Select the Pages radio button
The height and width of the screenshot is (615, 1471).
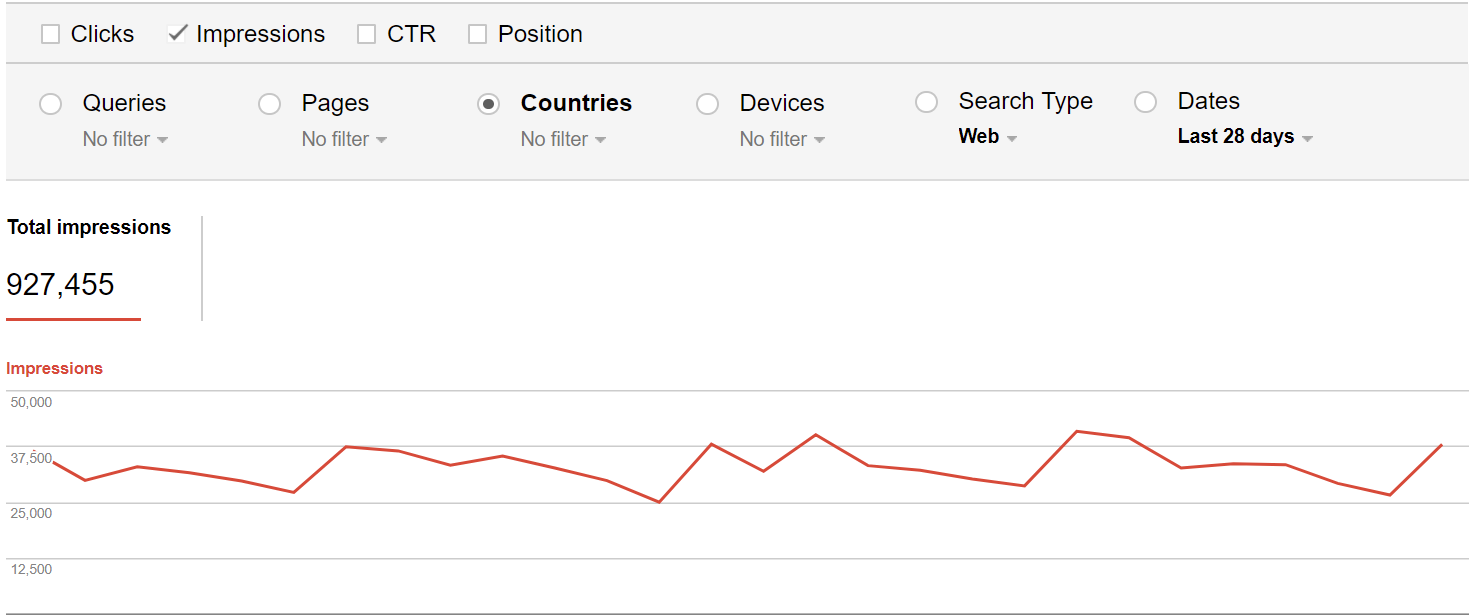(x=269, y=104)
